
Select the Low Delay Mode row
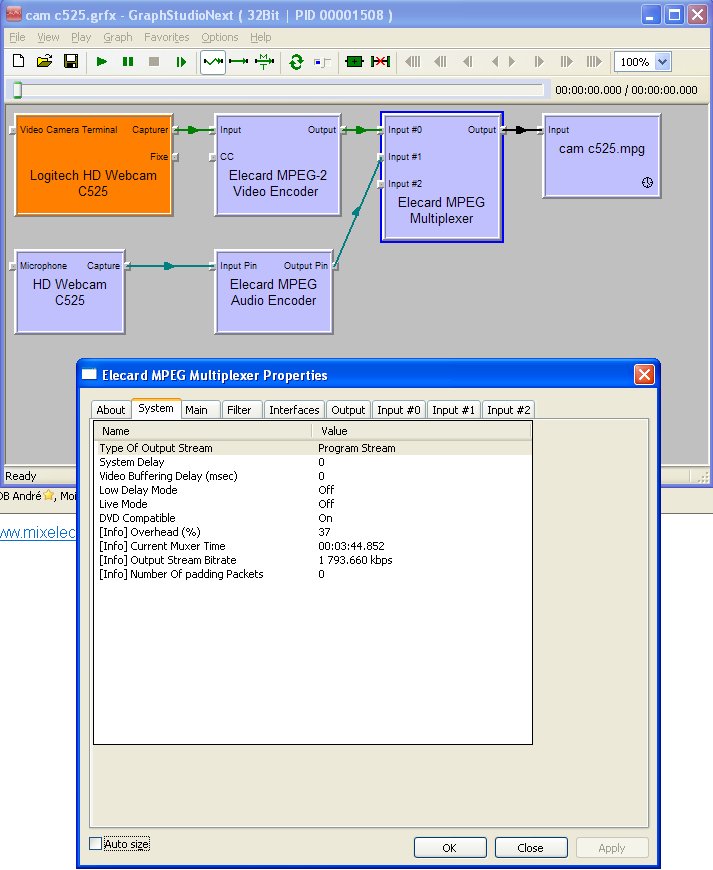point(313,490)
